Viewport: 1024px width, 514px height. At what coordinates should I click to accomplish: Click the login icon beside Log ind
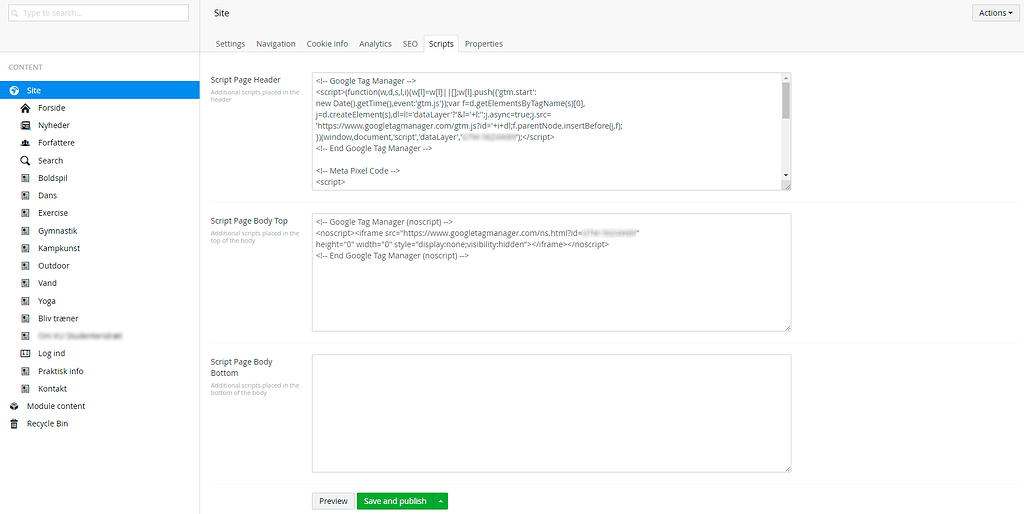[x=25, y=353]
